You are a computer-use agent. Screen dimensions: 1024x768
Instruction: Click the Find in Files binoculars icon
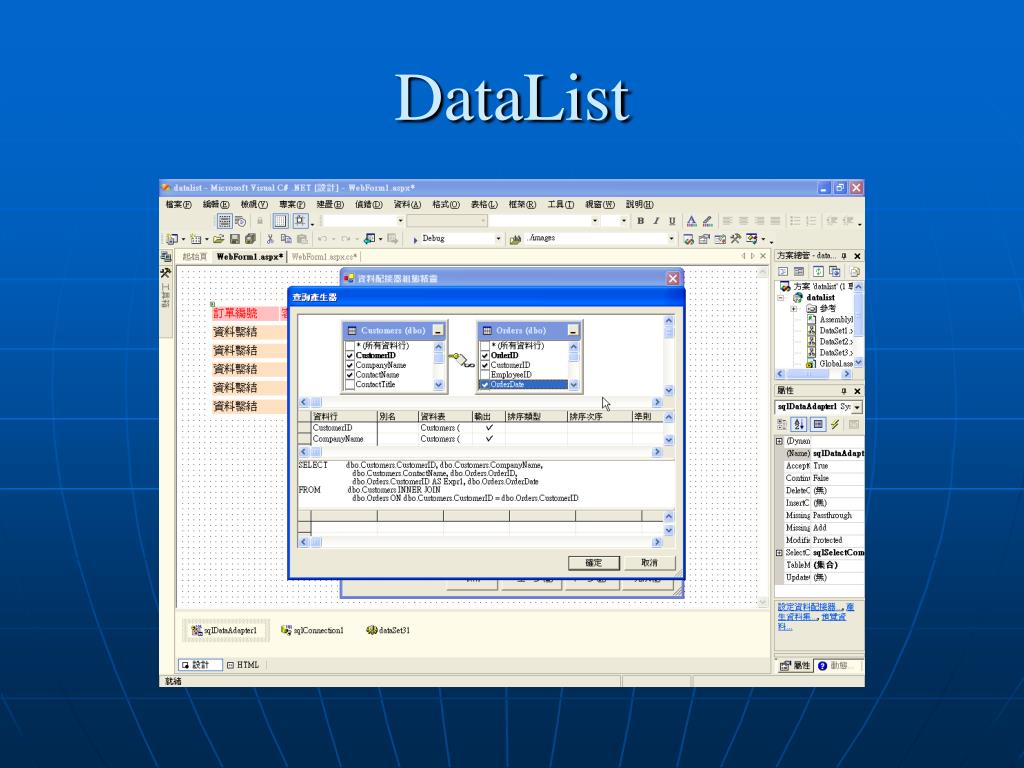pyautogui.click(x=515, y=240)
